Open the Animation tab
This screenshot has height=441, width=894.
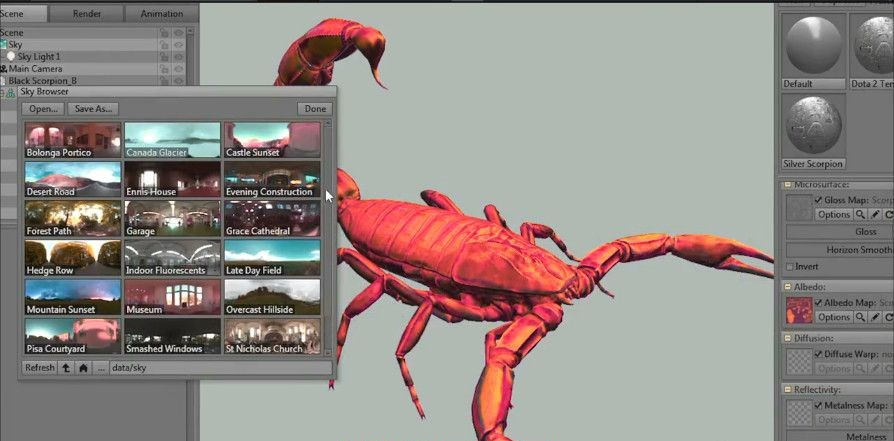coord(162,14)
